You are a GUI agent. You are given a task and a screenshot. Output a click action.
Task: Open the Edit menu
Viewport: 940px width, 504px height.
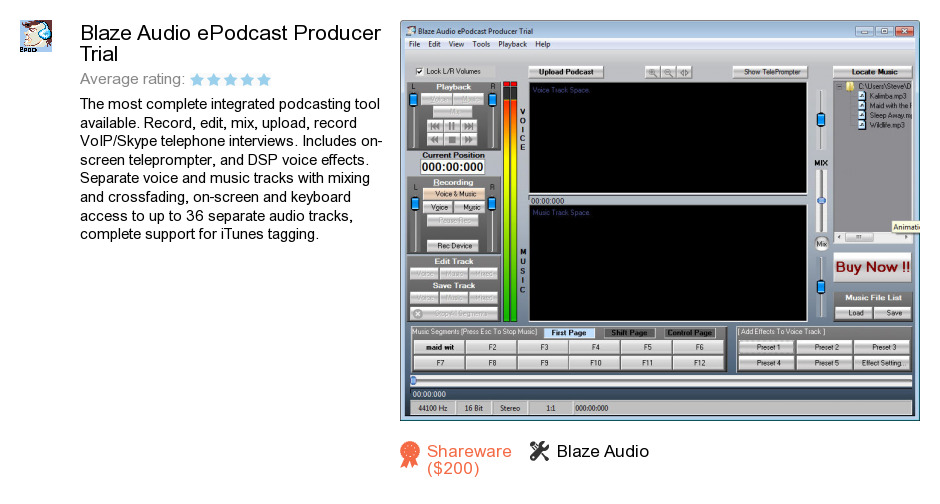tap(435, 44)
